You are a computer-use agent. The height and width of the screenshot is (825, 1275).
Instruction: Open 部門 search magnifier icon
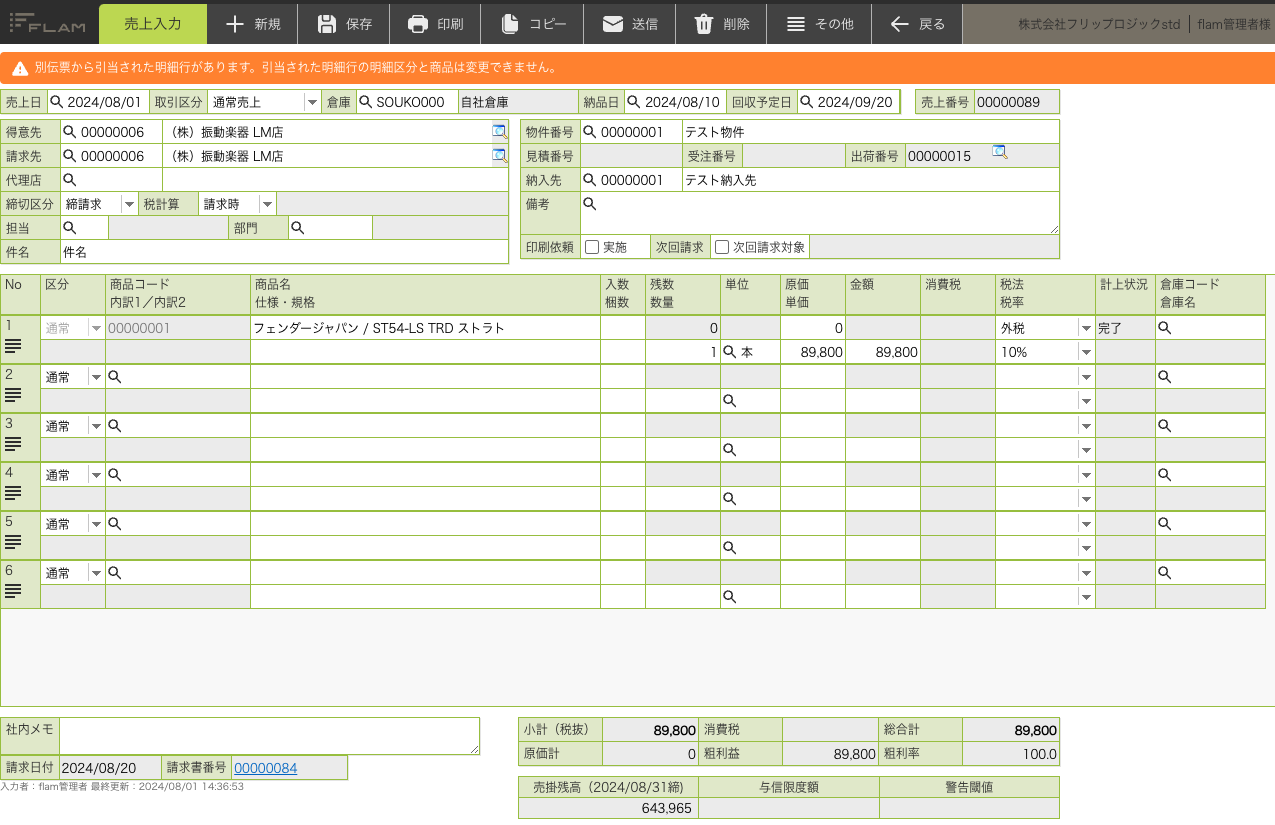[297, 228]
